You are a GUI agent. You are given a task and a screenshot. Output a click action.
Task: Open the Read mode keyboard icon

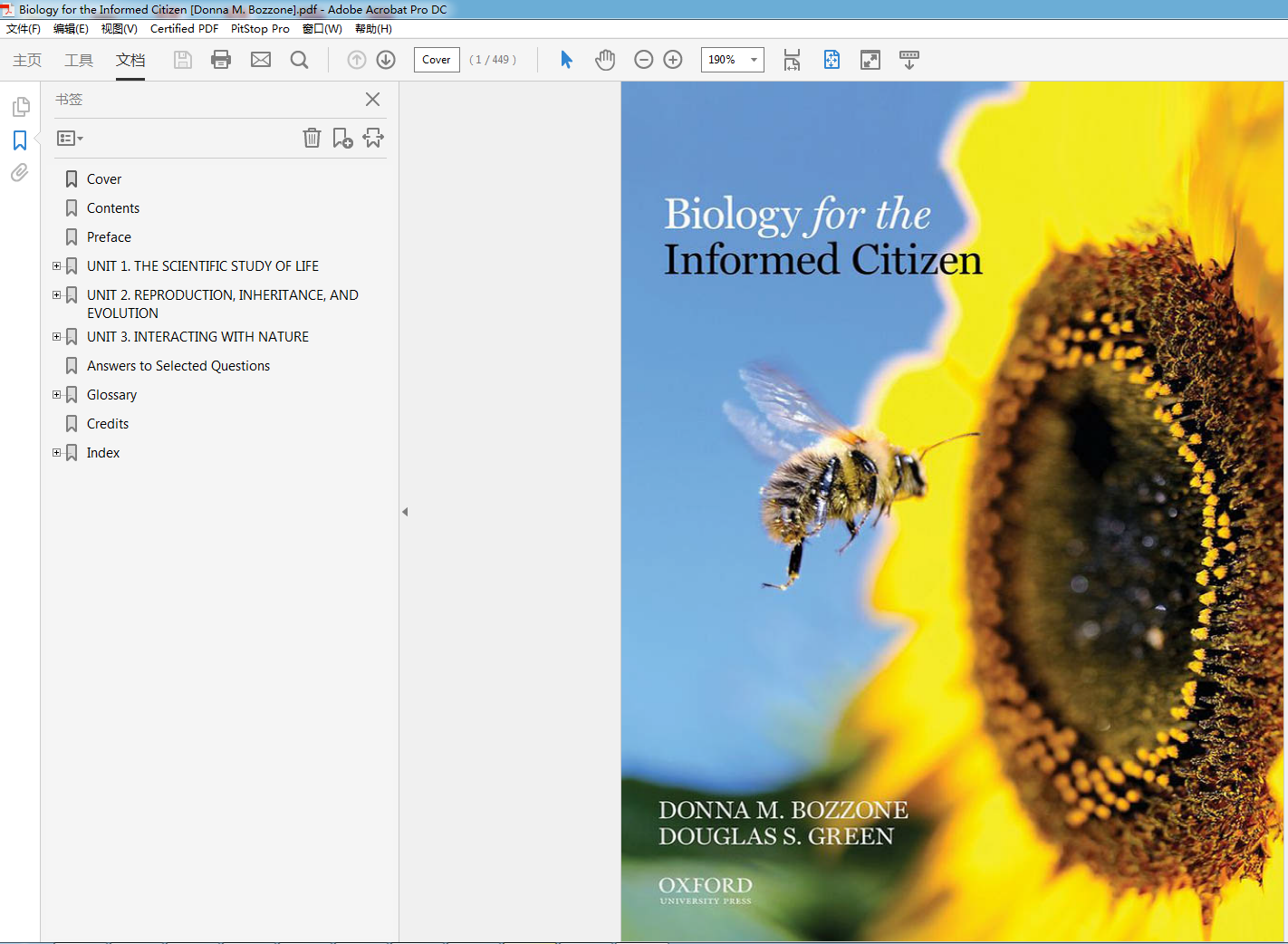pos(909,60)
